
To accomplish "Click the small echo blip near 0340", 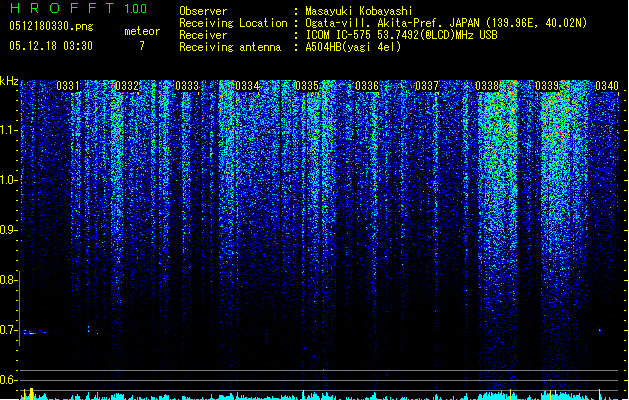I will click(x=600, y=330).
